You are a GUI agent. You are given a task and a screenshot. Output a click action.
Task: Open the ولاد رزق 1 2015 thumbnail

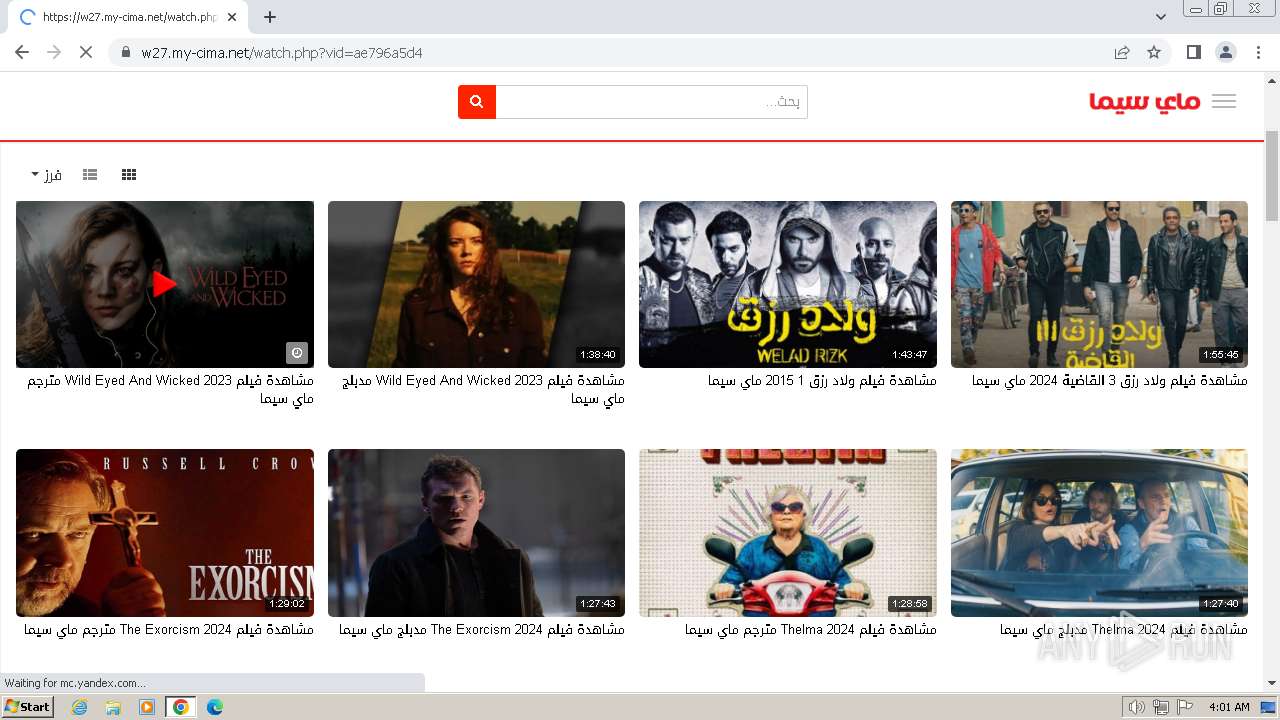click(x=788, y=284)
